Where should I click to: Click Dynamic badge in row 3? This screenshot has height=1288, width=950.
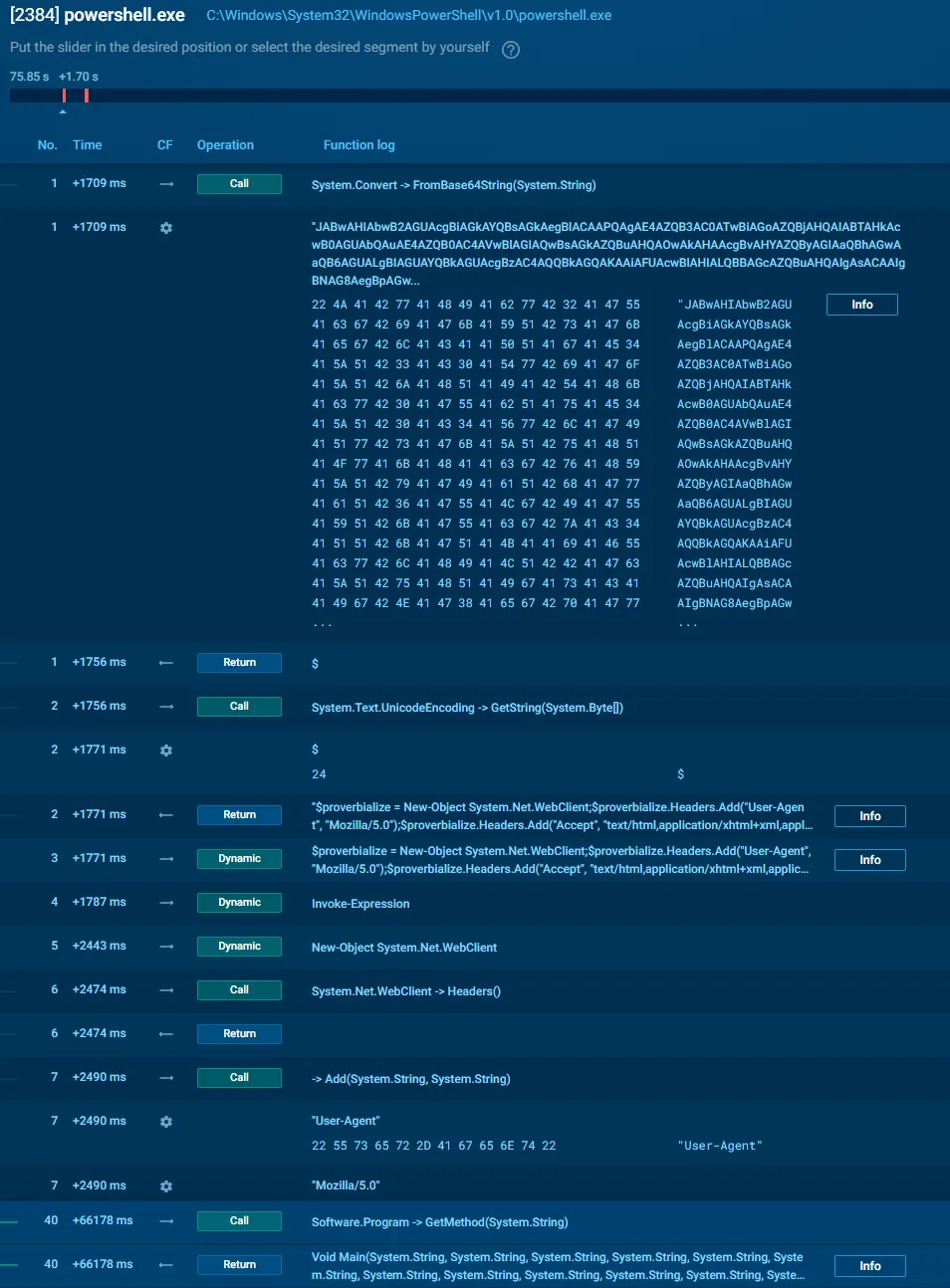[239, 859]
